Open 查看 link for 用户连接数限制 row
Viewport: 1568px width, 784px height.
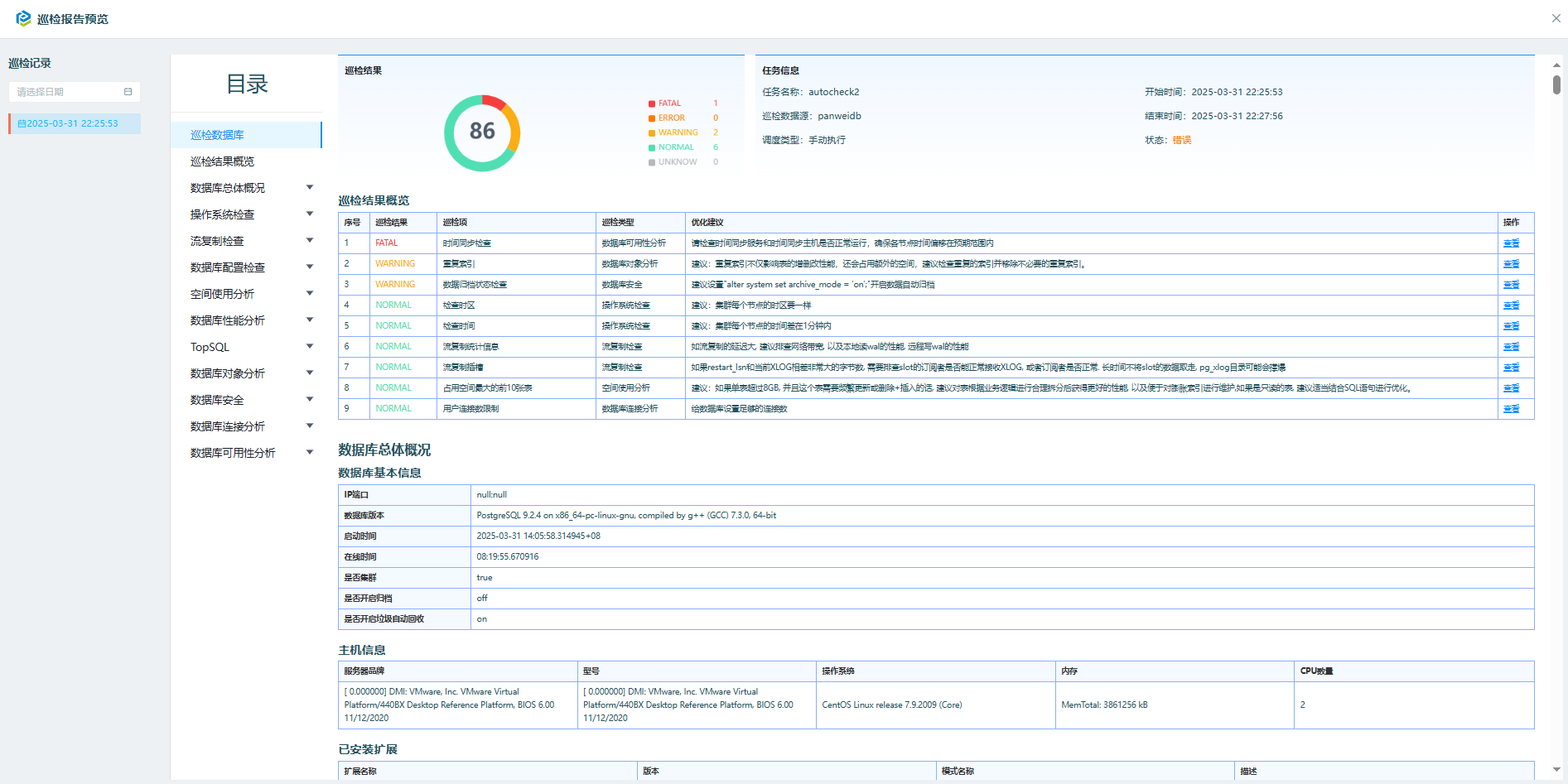click(x=1511, y=409)
